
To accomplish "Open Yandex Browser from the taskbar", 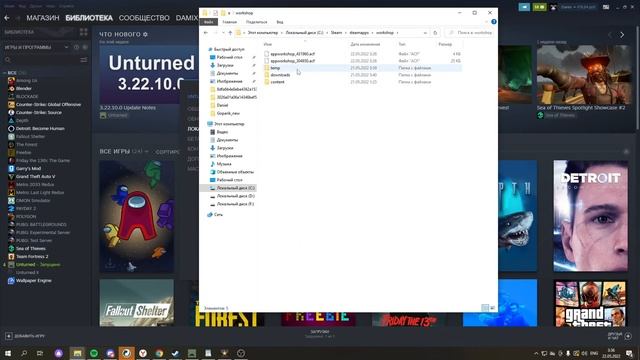I will coord(143,353).
